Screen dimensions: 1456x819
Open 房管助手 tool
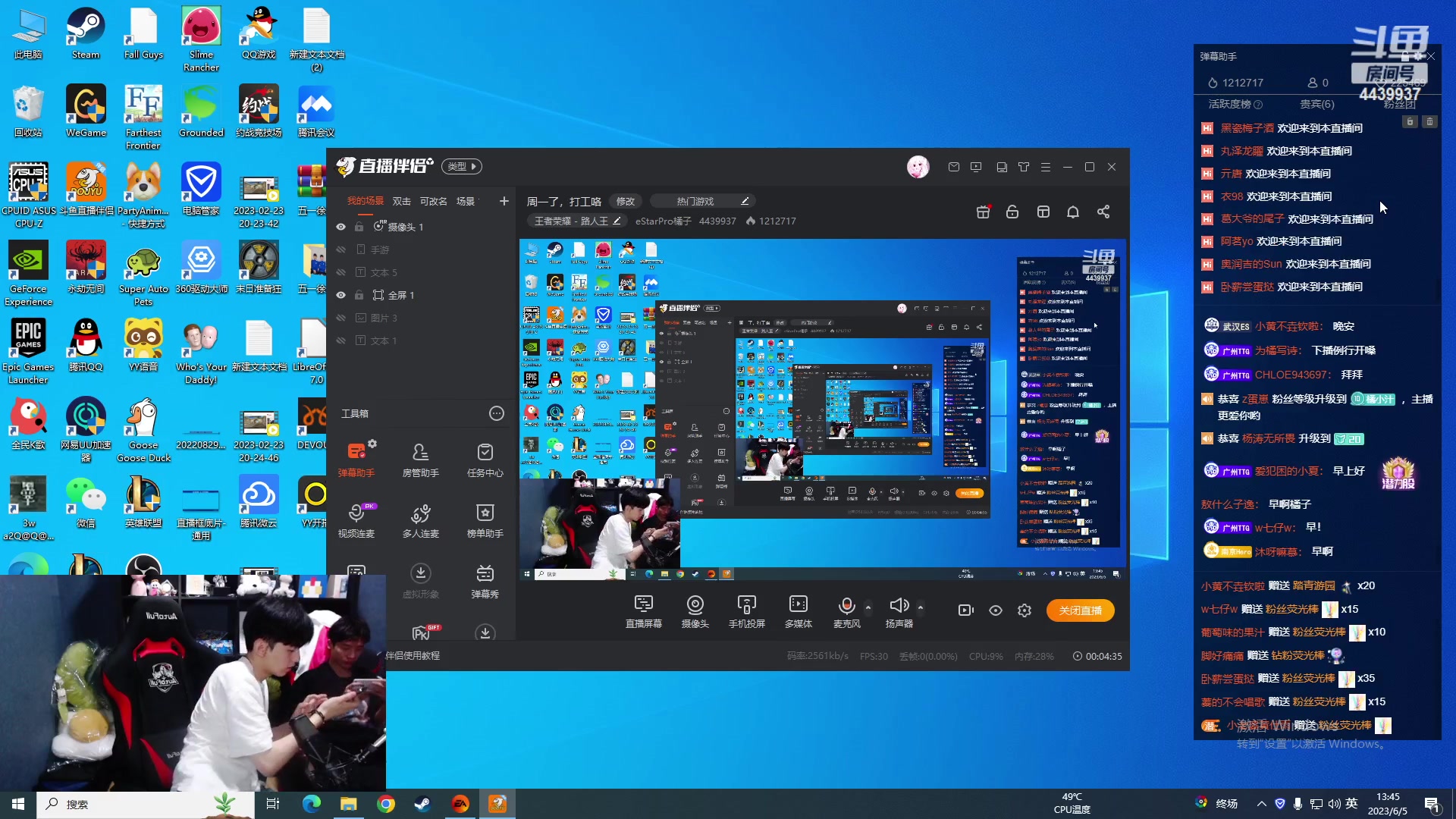coord(421,459)
